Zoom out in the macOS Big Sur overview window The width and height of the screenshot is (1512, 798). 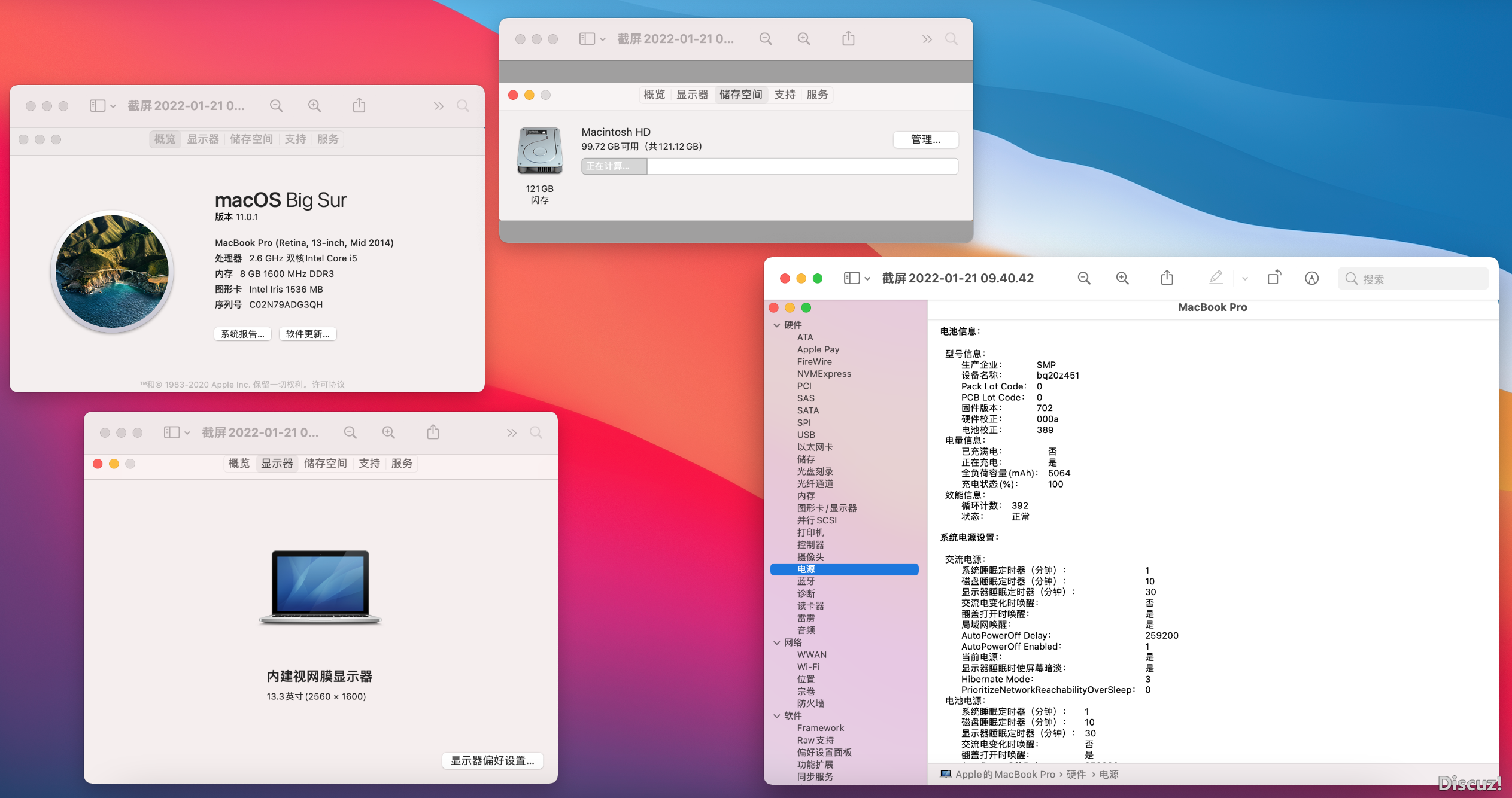(276, 106)
